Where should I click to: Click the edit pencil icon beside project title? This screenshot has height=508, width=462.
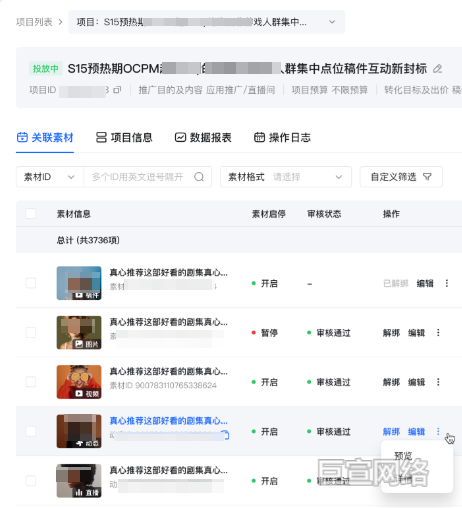pos(437,69)
